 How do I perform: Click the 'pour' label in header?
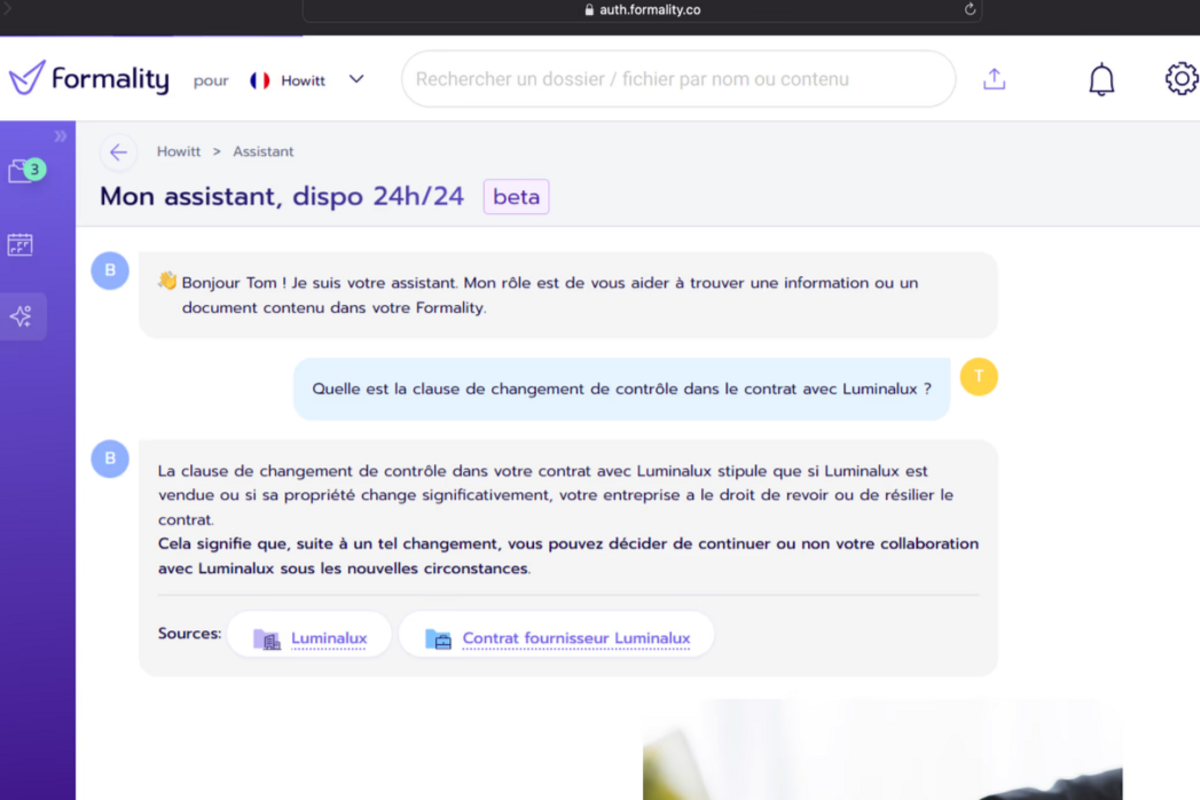click(x=211, y=81)
